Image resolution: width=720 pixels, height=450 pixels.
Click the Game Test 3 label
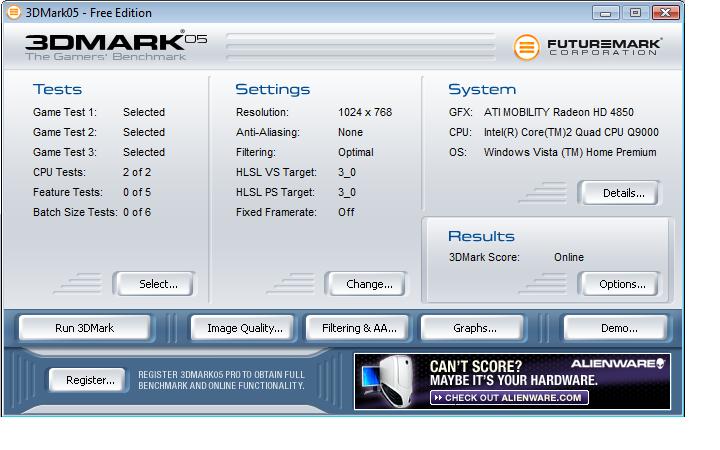pos(65,152)
